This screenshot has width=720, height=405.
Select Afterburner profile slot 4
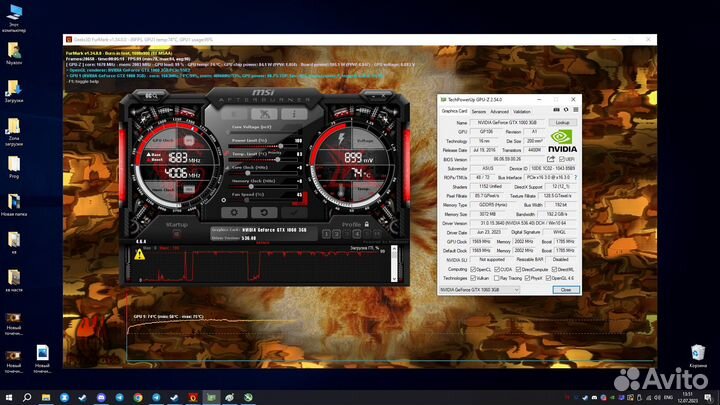coord(357,234)
